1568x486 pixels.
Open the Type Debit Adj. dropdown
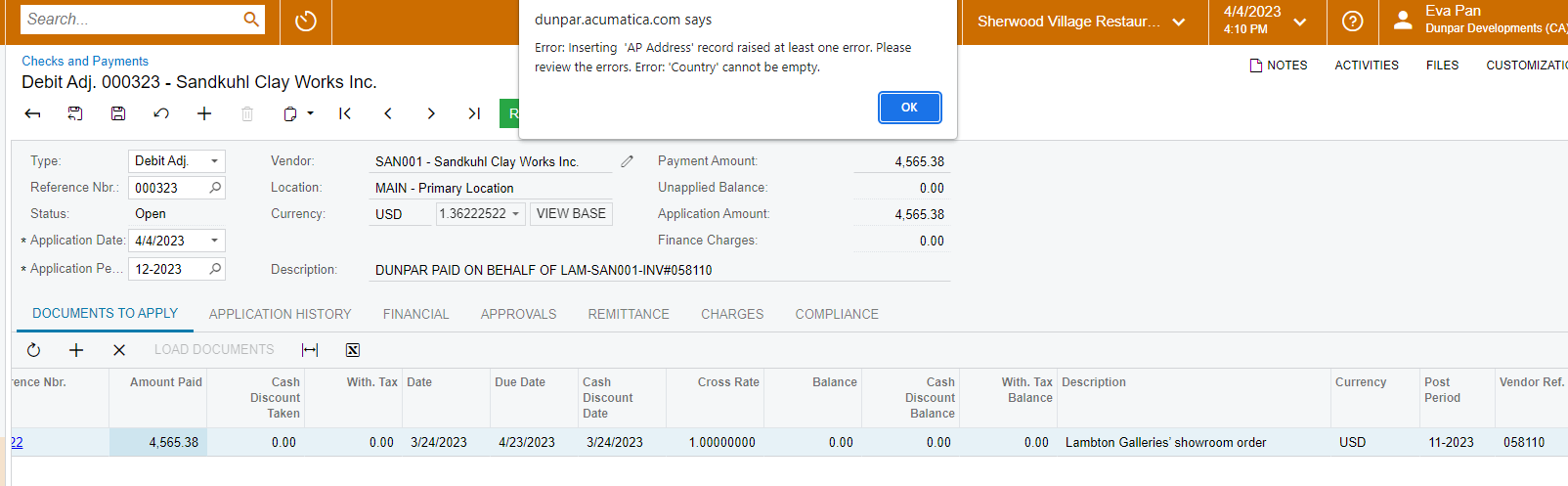(x=214, y=161)
